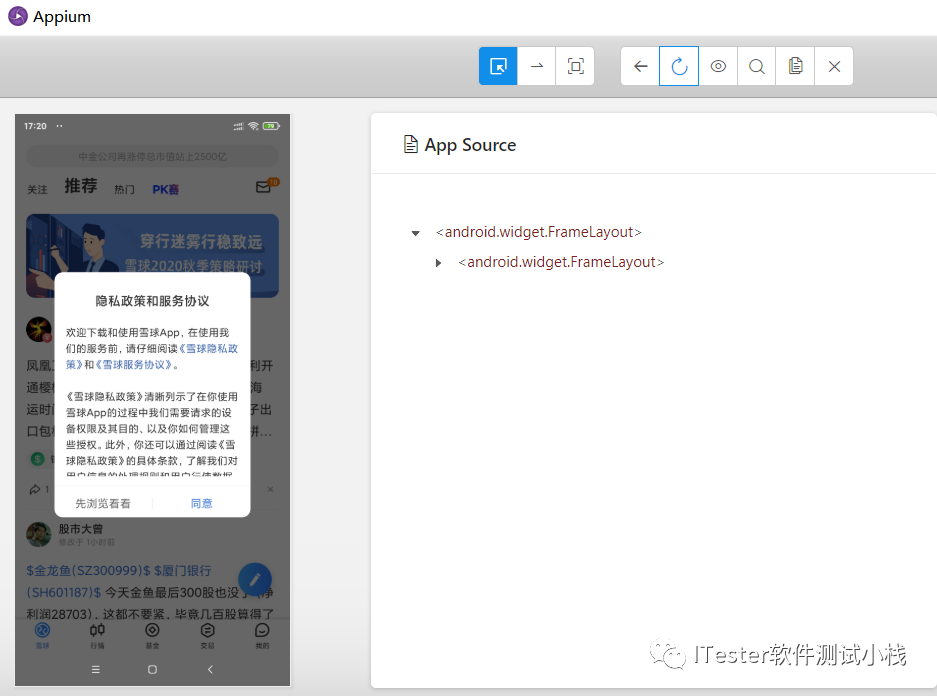Screen dimensions: 937x696
Task: Quit session with the X button
Action: tap(834, 66)
